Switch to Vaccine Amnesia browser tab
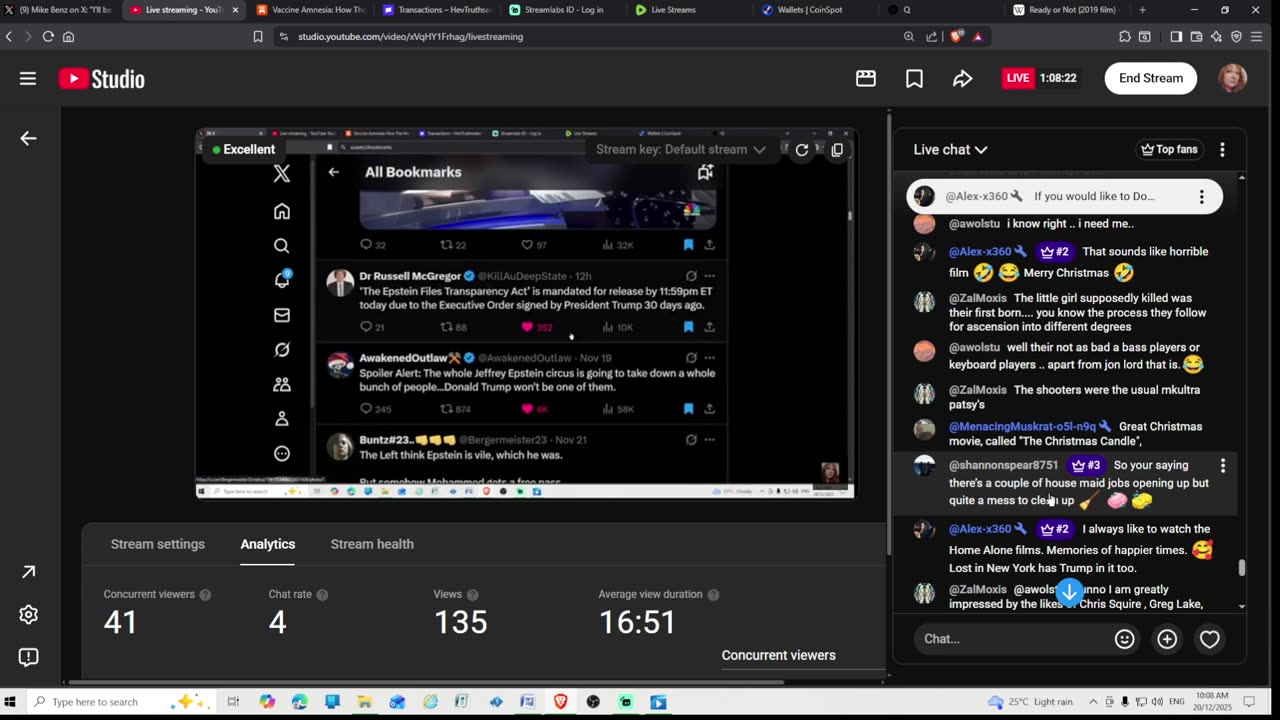The width and height of the screenshot is (1280, 720). coord(311,10)
